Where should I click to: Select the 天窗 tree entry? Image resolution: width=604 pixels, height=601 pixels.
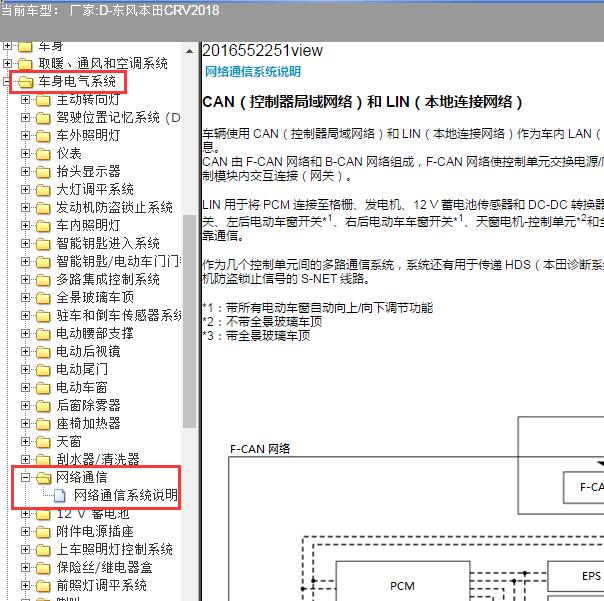point(69,441)
